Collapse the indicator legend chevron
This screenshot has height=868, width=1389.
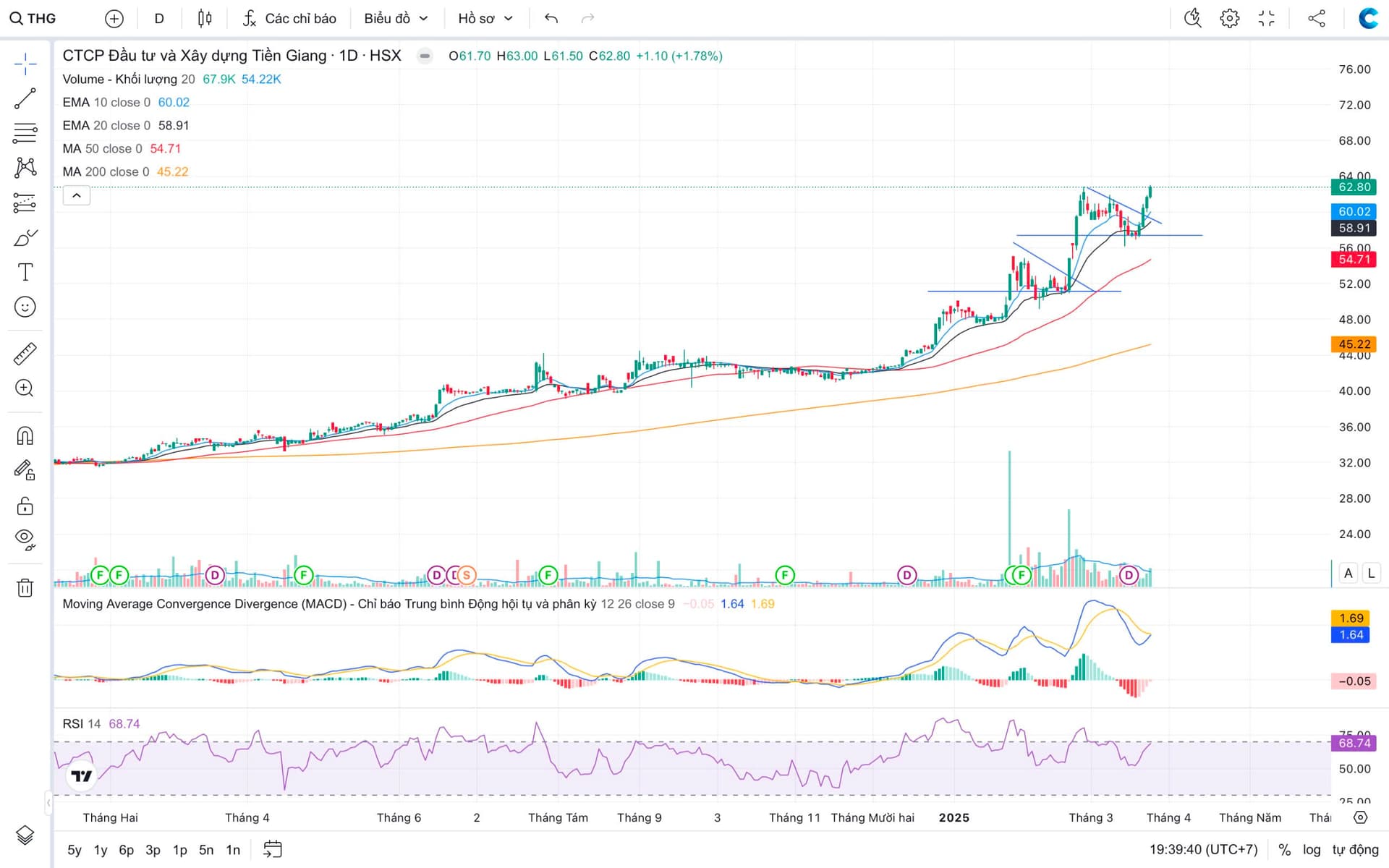click(x=77, y=195)
